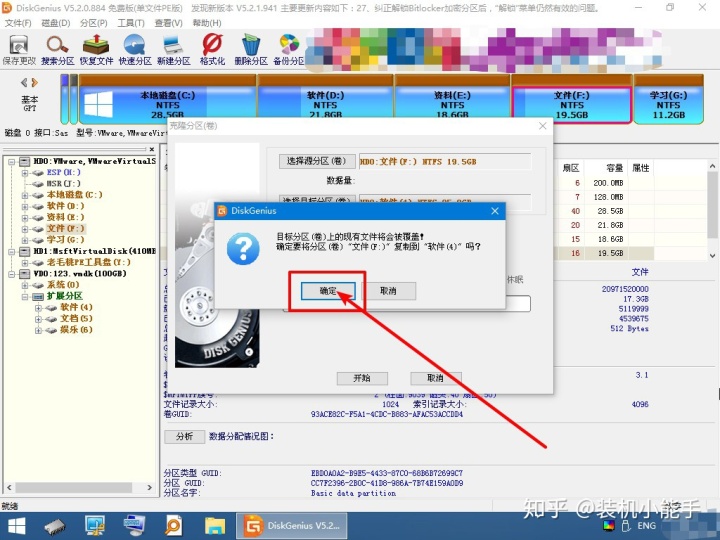Cancel in the DiskGenius confirmation dialog
Viewport: 720px width, 540px height.
388,291
